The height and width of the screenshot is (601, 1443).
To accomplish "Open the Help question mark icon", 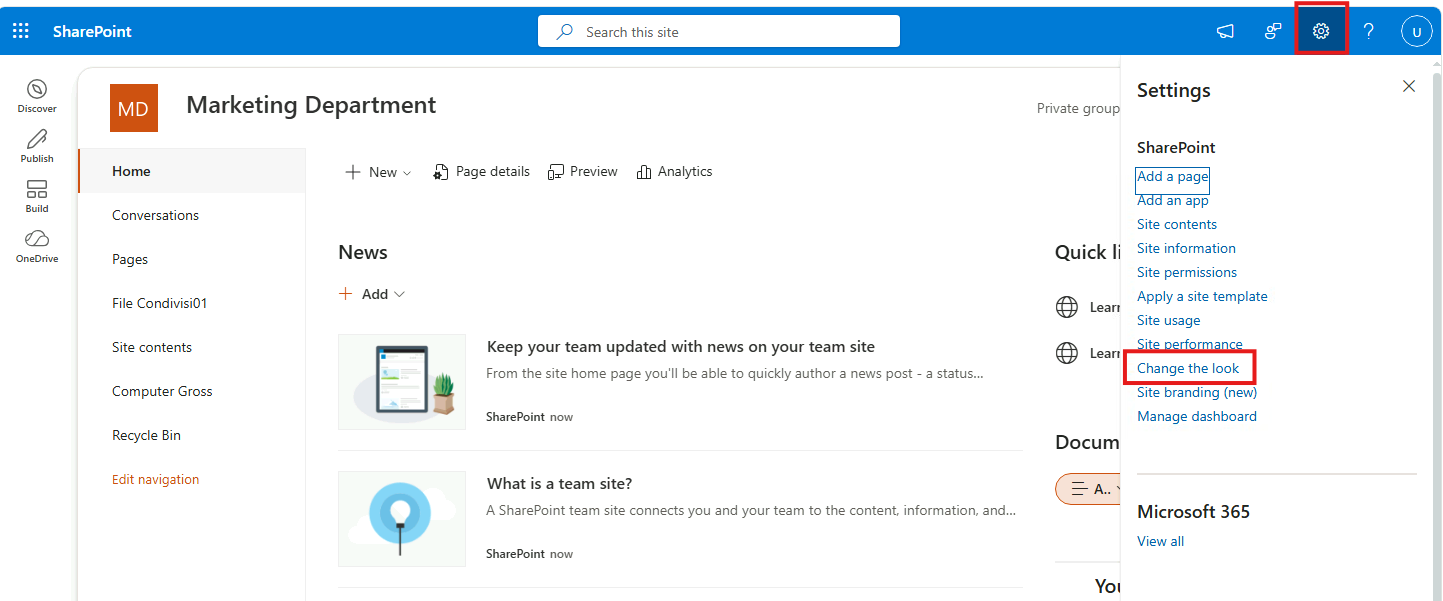I will (1369, 31).
